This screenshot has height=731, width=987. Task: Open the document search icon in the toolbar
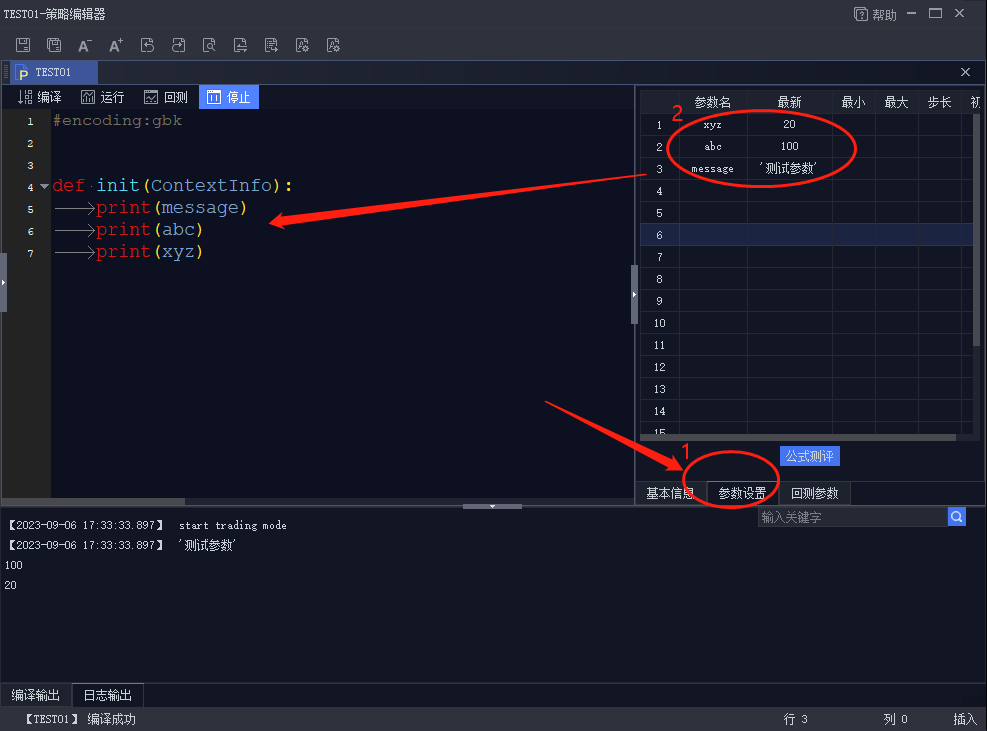pyautogui.click(x=209, y=45)
